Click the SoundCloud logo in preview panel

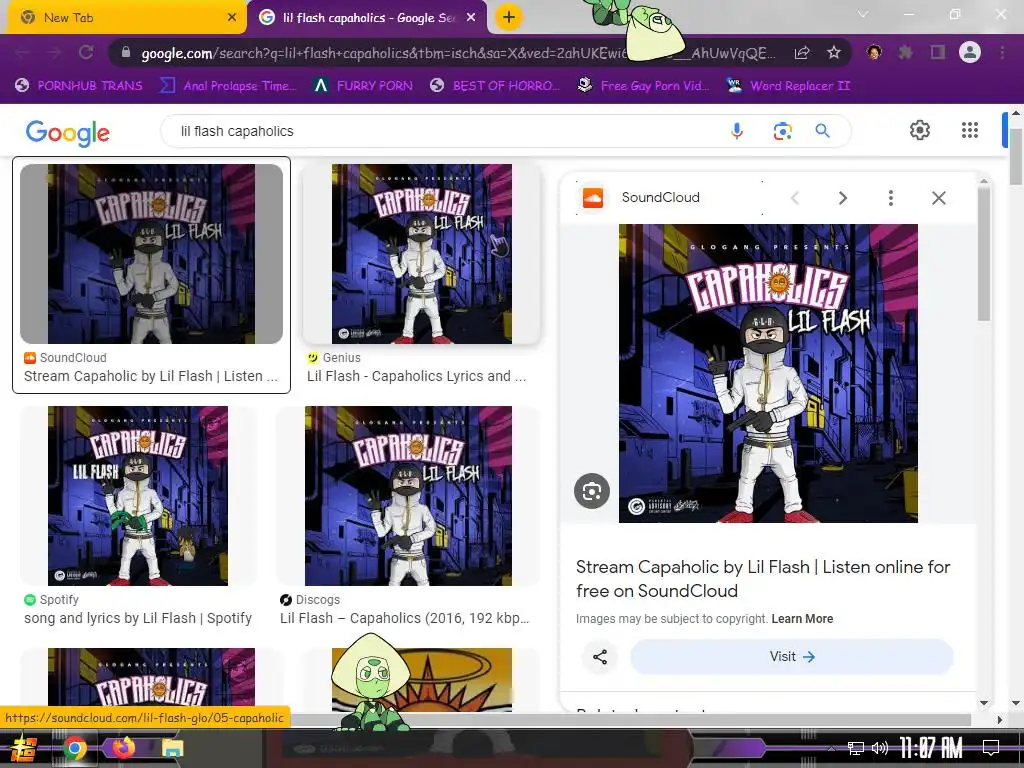click(592, 198)
